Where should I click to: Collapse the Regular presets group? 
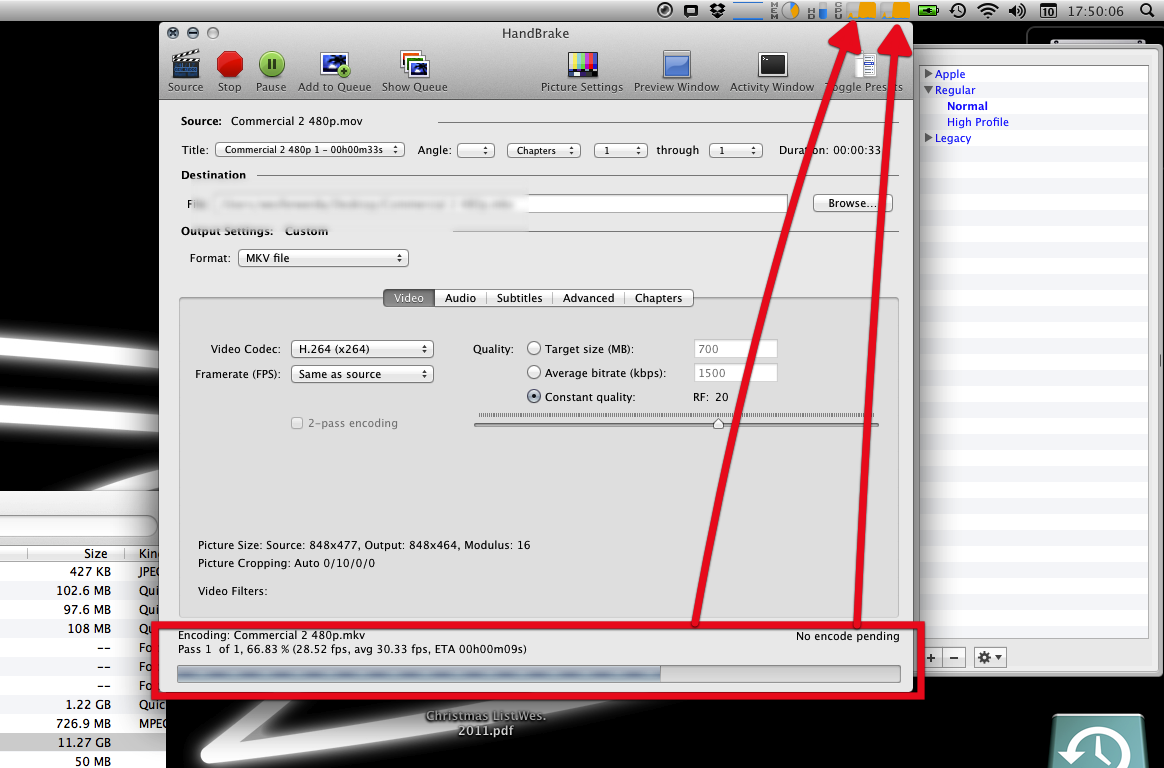[x=929, y=90]
